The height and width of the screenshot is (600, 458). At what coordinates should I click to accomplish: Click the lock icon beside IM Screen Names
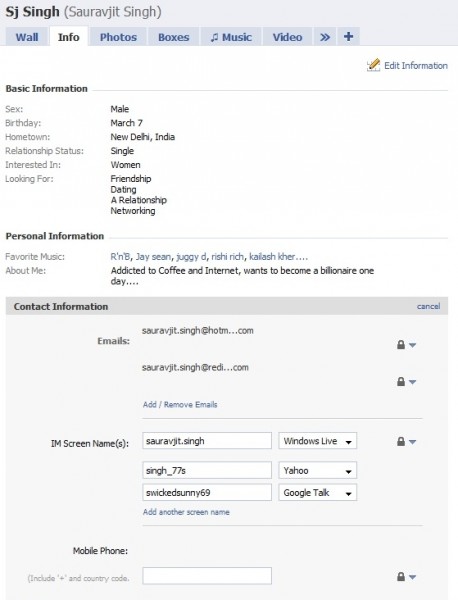coord(401,441)
